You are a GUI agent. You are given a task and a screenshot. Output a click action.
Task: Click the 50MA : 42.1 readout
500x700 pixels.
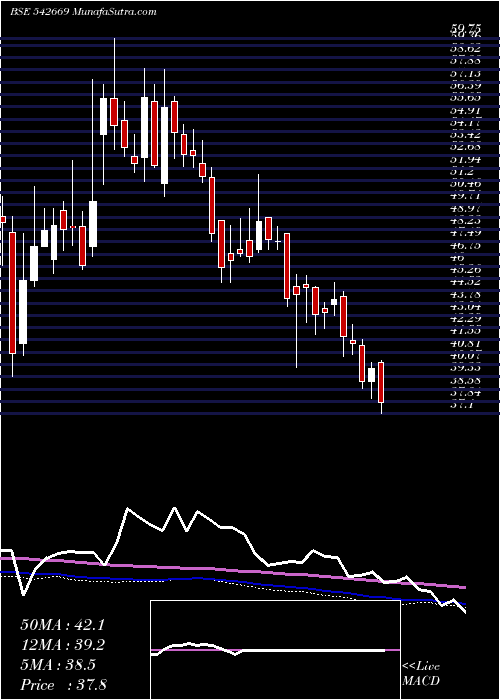[62, 625]
